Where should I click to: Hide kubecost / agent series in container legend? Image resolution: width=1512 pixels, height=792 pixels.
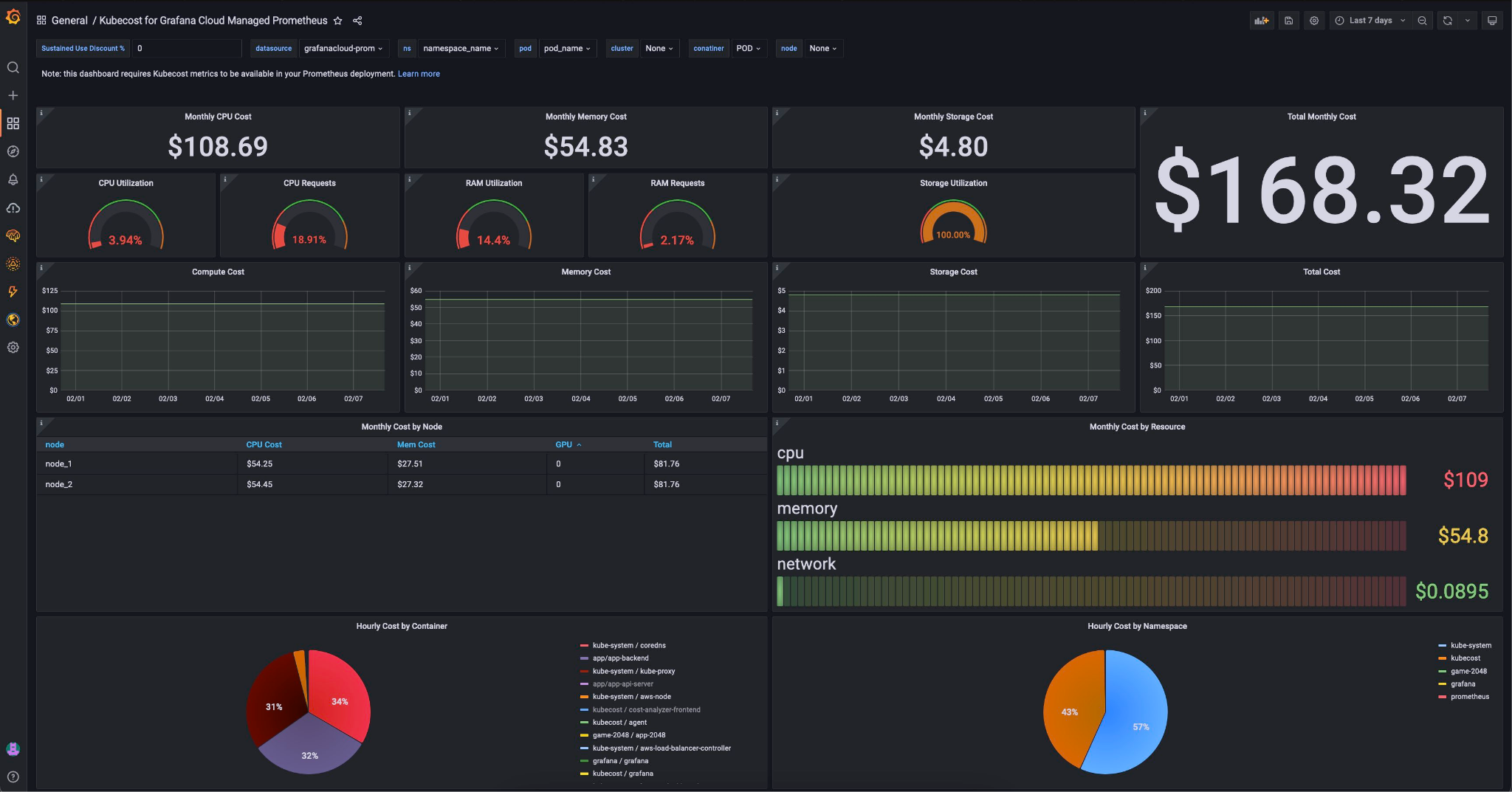coord(622,722)
